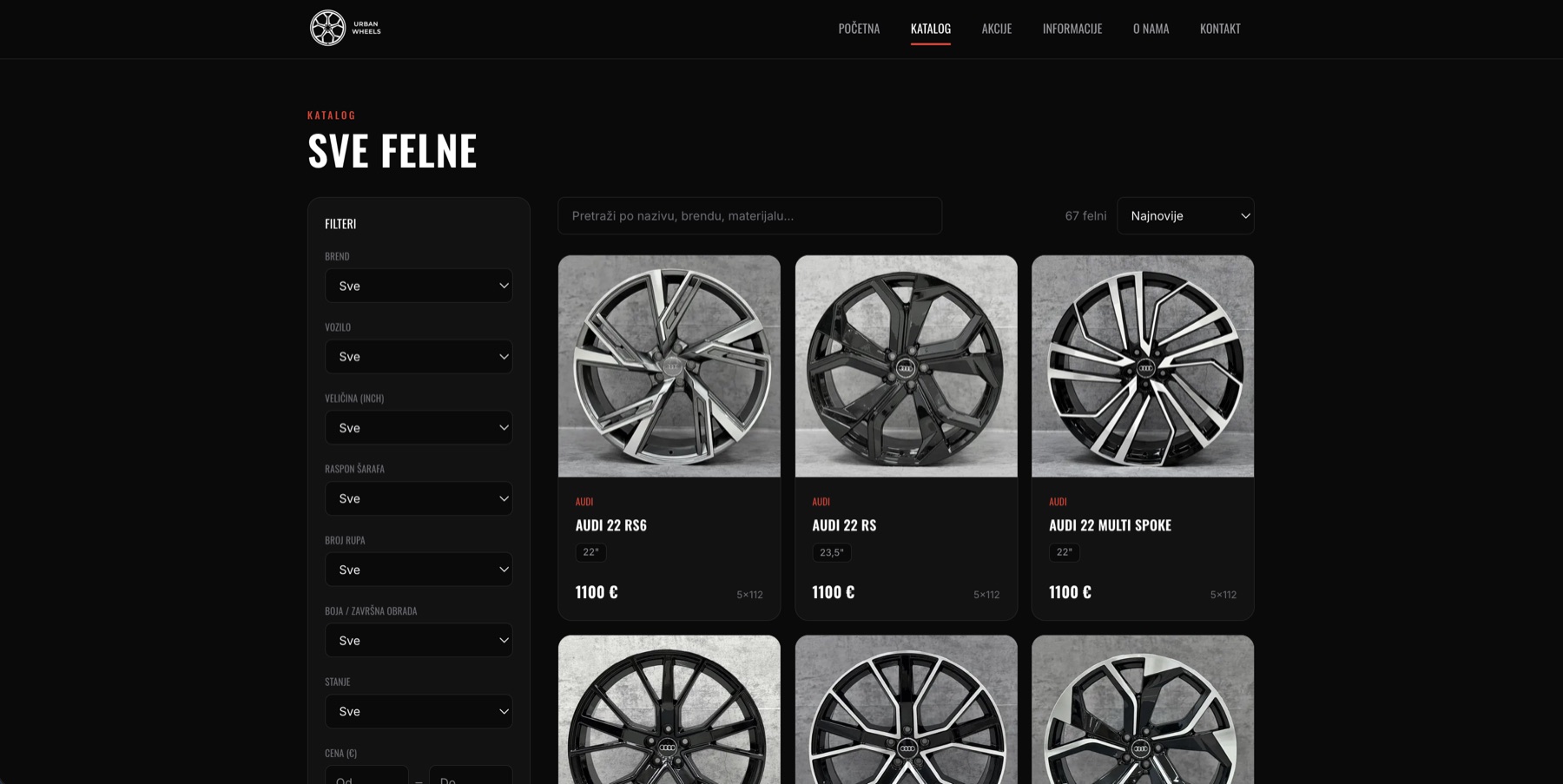
Task: Open the Informacije nav item
Action: click(x=1072, y=29)
